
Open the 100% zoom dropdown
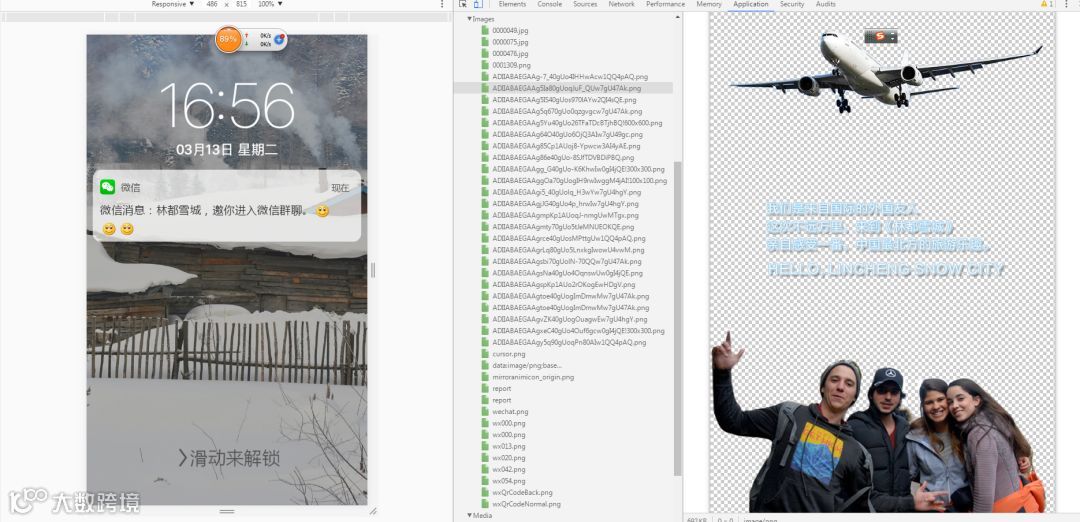270,4
